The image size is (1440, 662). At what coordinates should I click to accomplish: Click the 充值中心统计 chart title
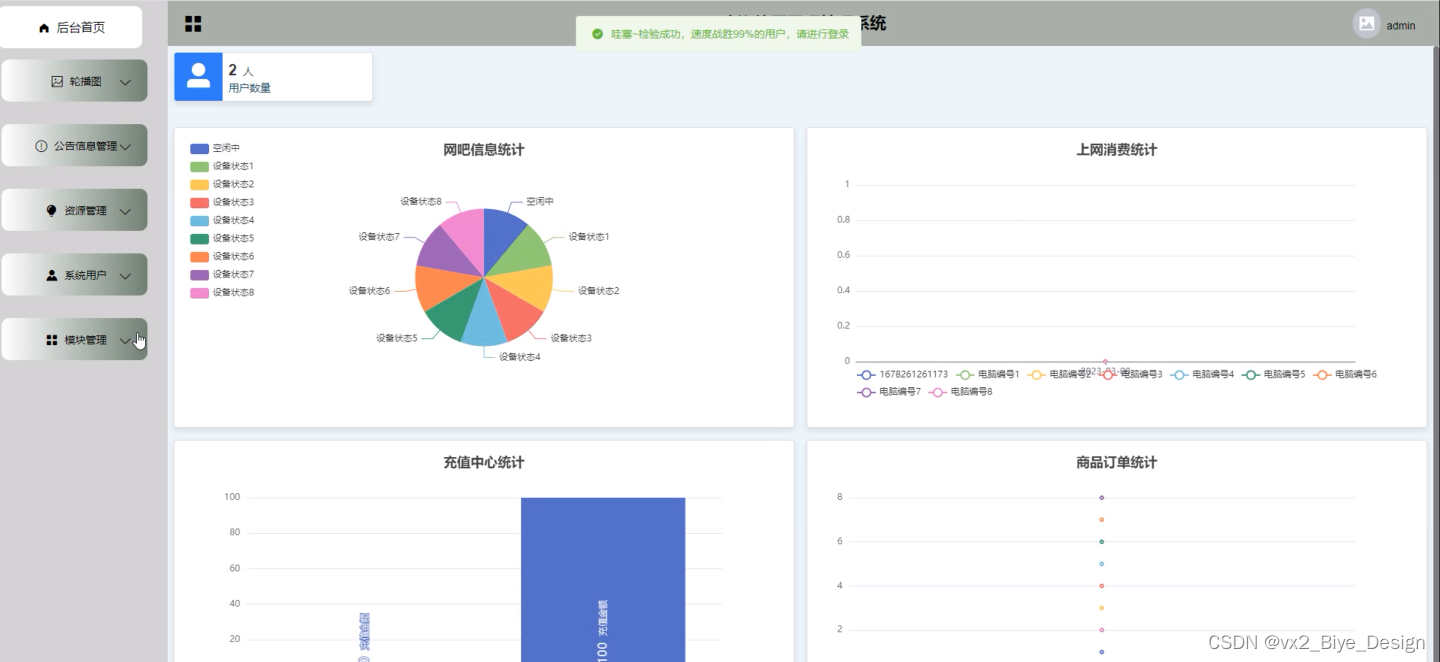click(483, 463)
